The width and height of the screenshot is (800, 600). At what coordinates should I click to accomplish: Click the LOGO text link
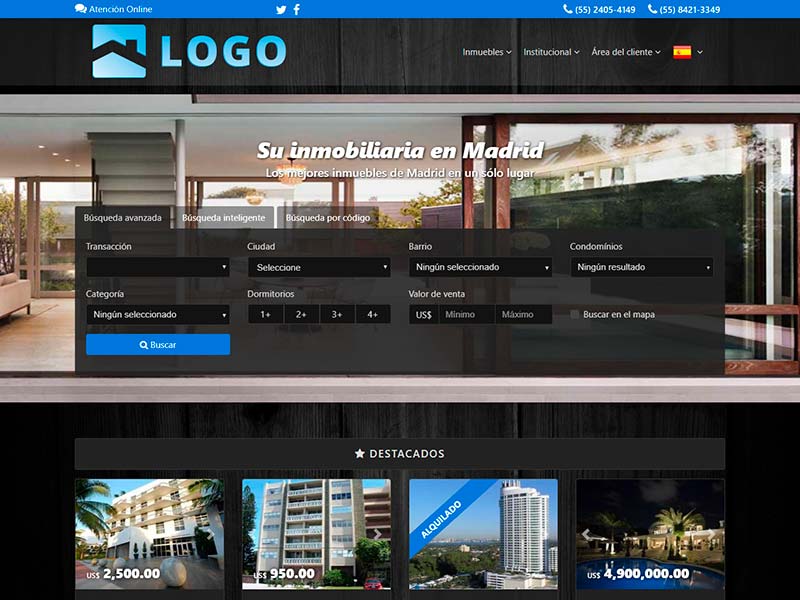(223, 52)
